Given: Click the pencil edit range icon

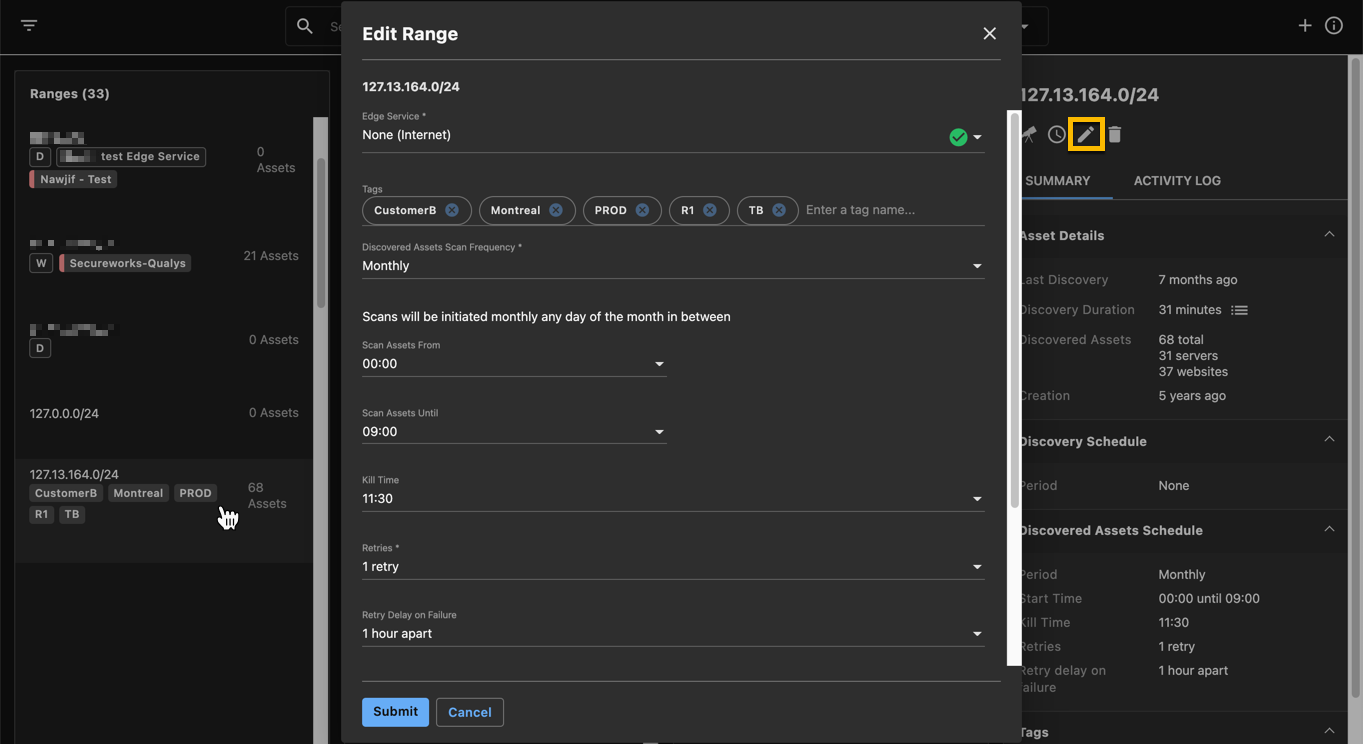Looking at the screenshot, I should 1086,134.
